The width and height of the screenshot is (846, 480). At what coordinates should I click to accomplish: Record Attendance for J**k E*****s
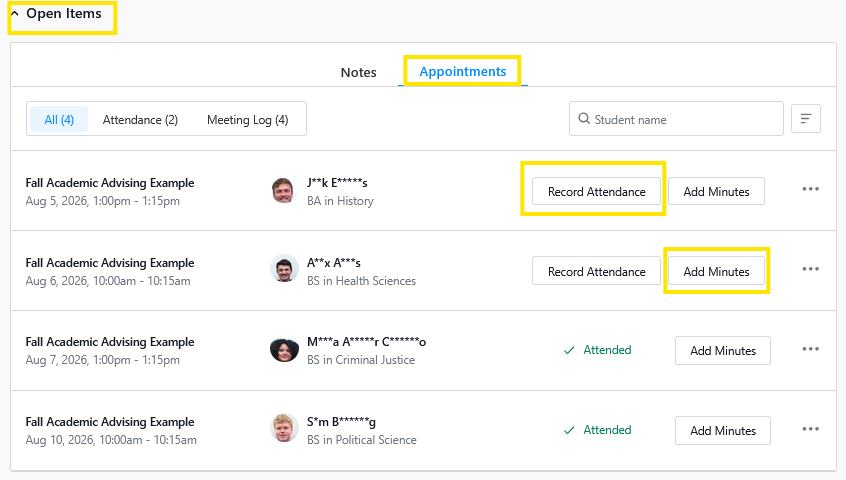(x=596, y=191)
